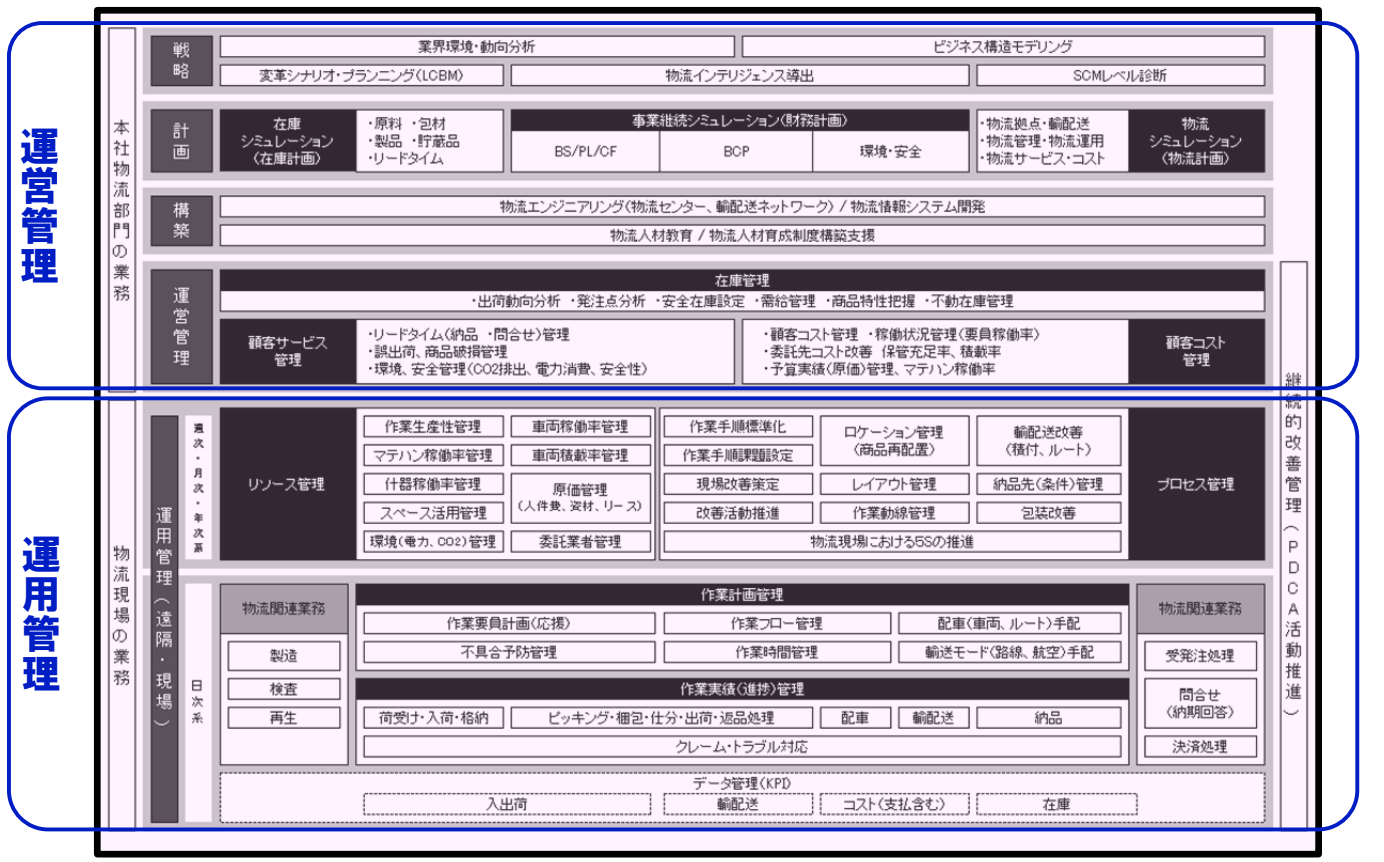Screen dimensions: 1384x862
Task: Click 改善活動推進 box
Action: click(738, 513)
